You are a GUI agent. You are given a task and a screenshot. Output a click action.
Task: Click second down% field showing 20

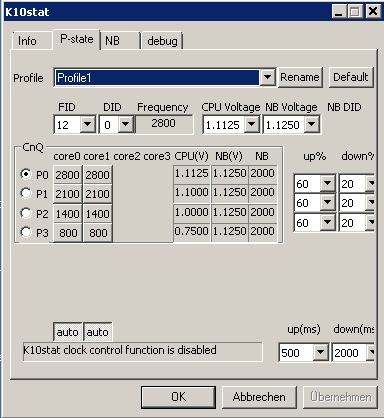[x=357, y=202]
